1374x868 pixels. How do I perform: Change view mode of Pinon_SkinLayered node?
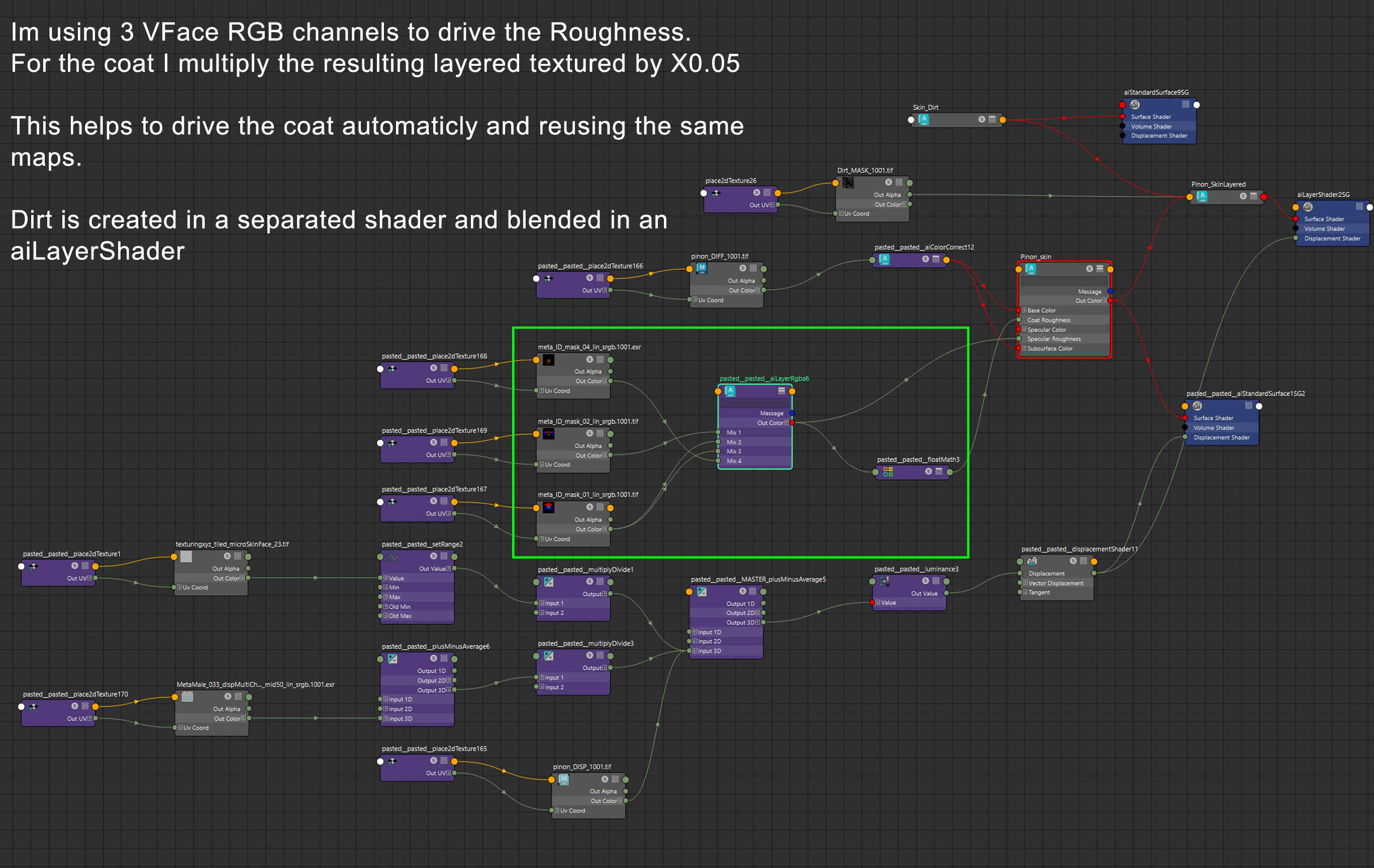1253,196
